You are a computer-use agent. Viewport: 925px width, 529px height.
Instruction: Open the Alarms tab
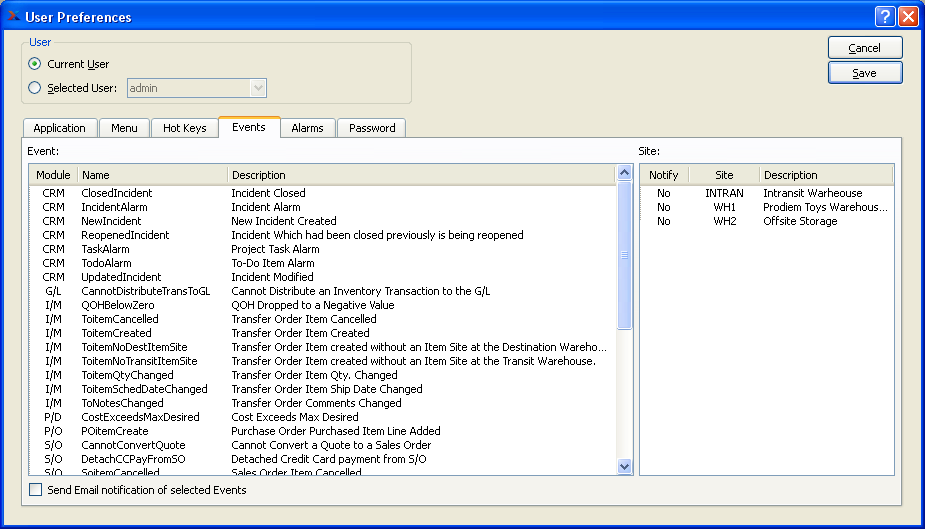click(x=307, y=128)
